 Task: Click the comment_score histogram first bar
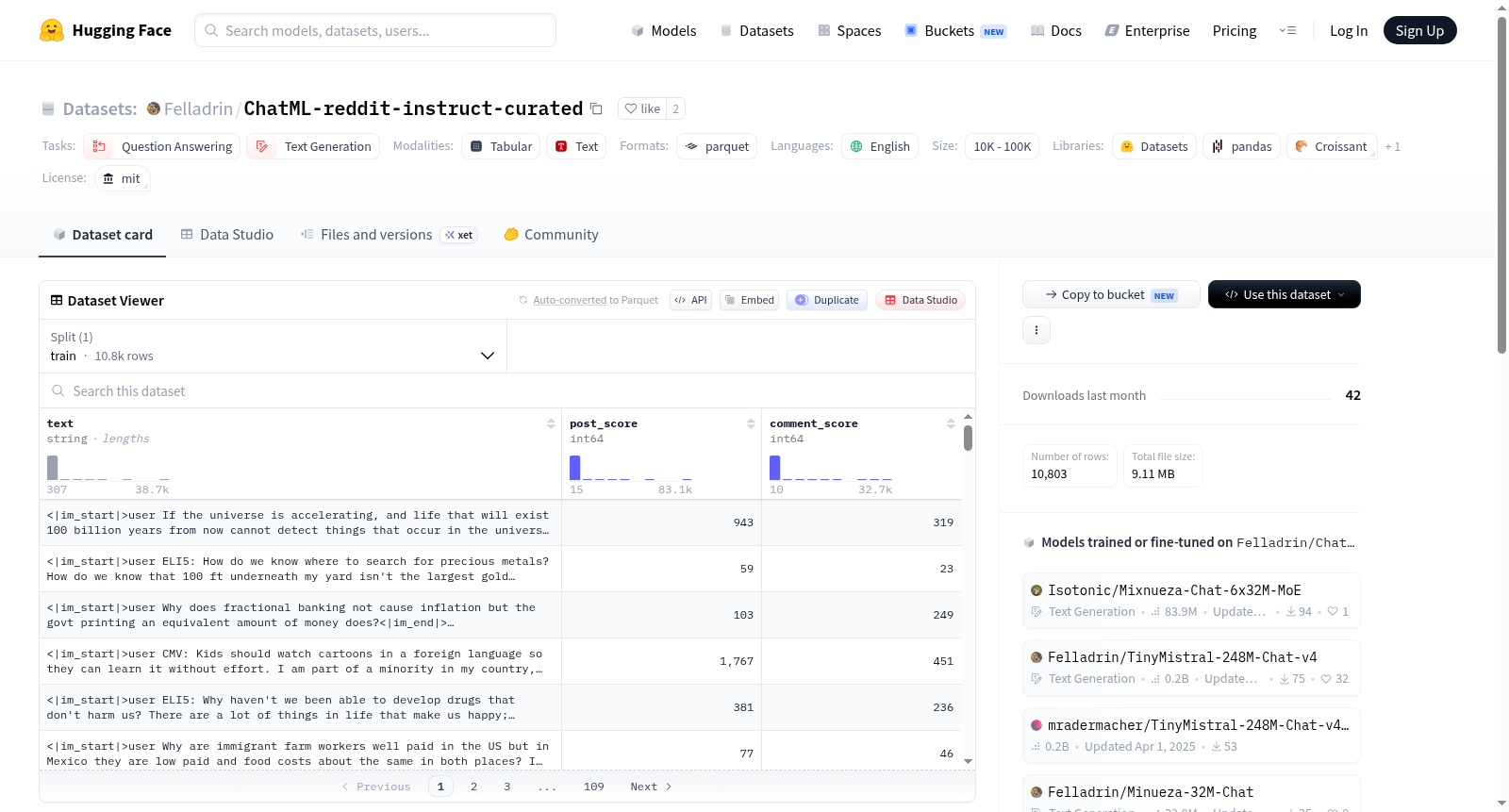774,468
